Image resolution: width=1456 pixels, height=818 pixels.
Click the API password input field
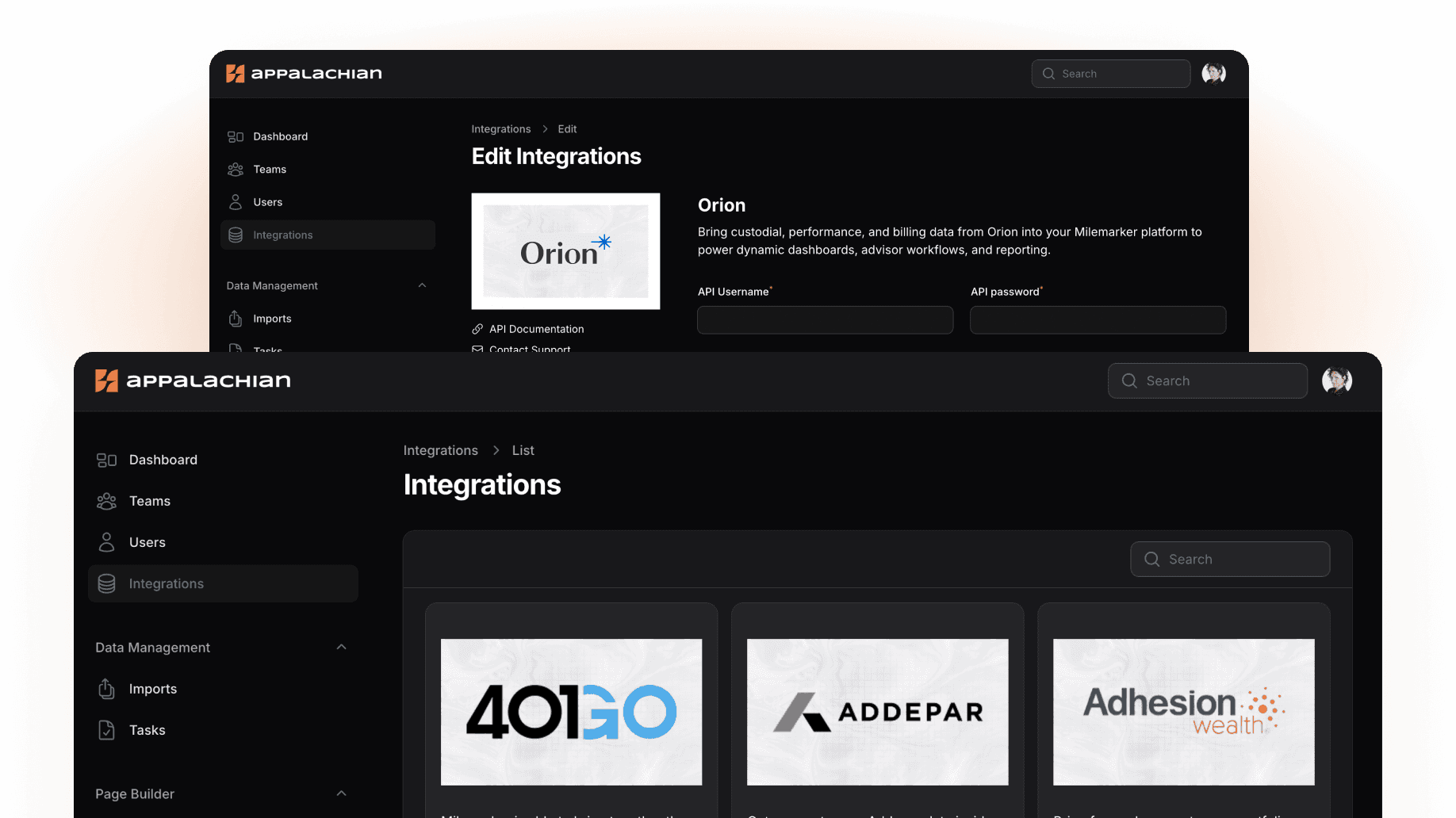tap(1098, 320)
